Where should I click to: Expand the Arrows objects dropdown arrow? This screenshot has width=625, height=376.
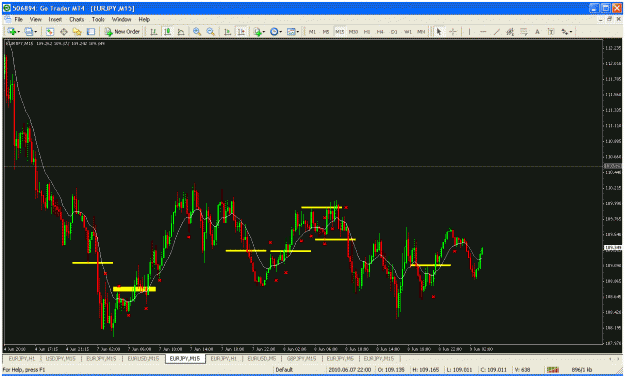571,32
